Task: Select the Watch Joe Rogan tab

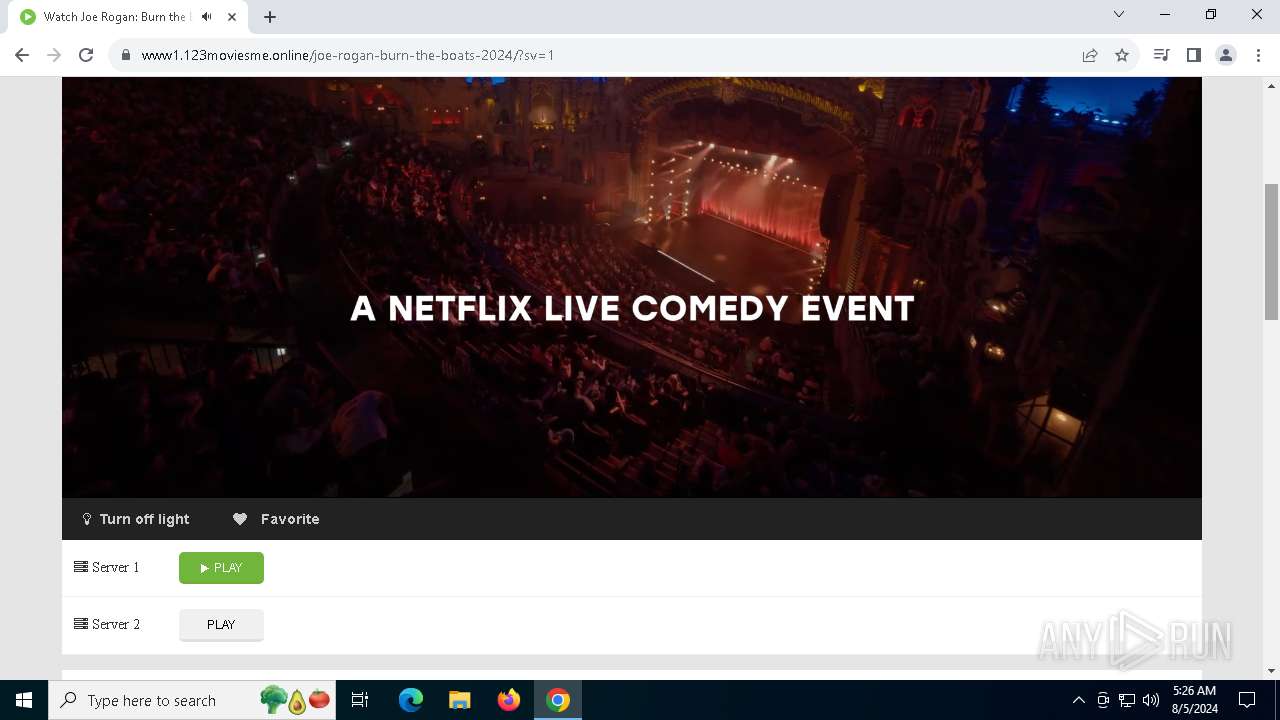Action: point(128,17)
